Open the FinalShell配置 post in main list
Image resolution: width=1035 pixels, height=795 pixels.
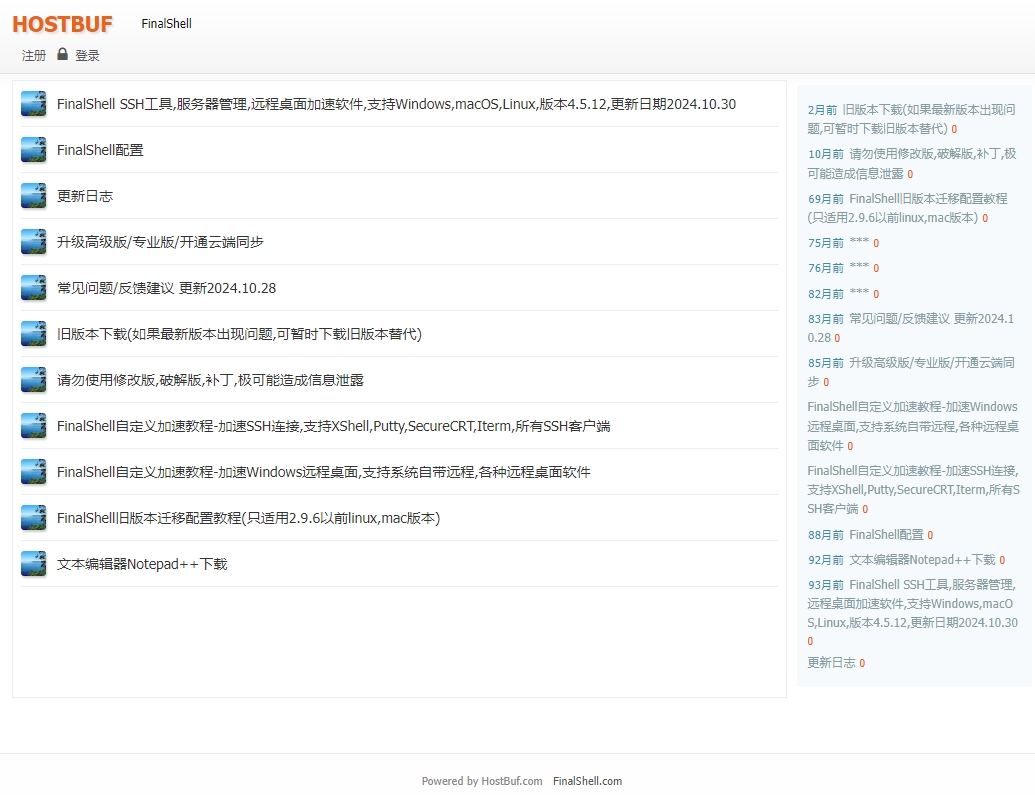pyautogui.click(x=100, y=150)
